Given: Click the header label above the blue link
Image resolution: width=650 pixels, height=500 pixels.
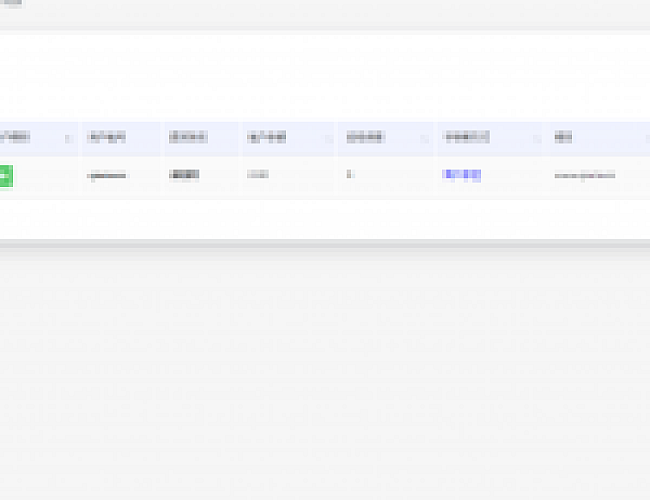Looking at the screenshot, I should [467, 138].
